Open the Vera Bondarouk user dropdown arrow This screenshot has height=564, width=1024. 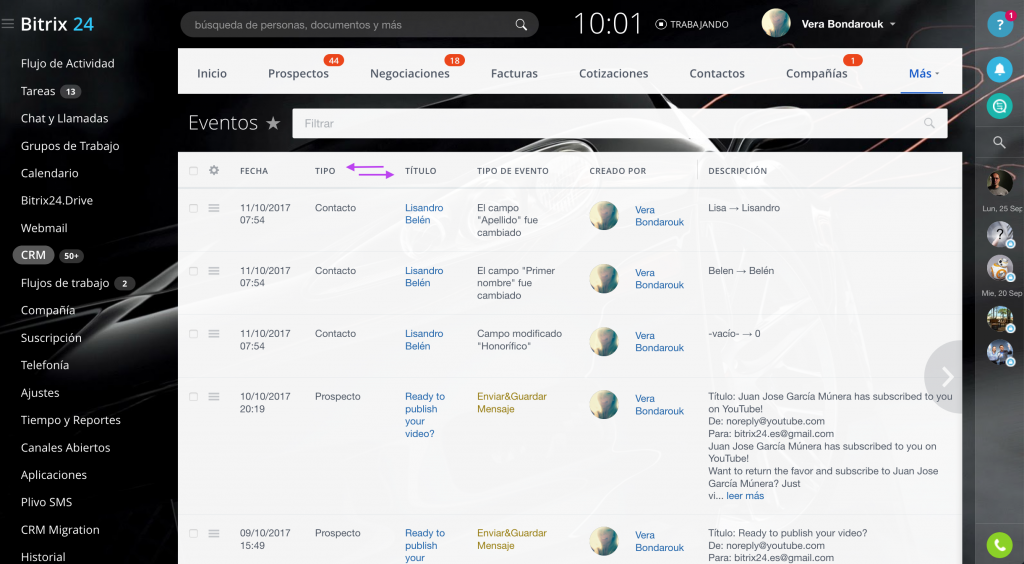pos(893,24)
